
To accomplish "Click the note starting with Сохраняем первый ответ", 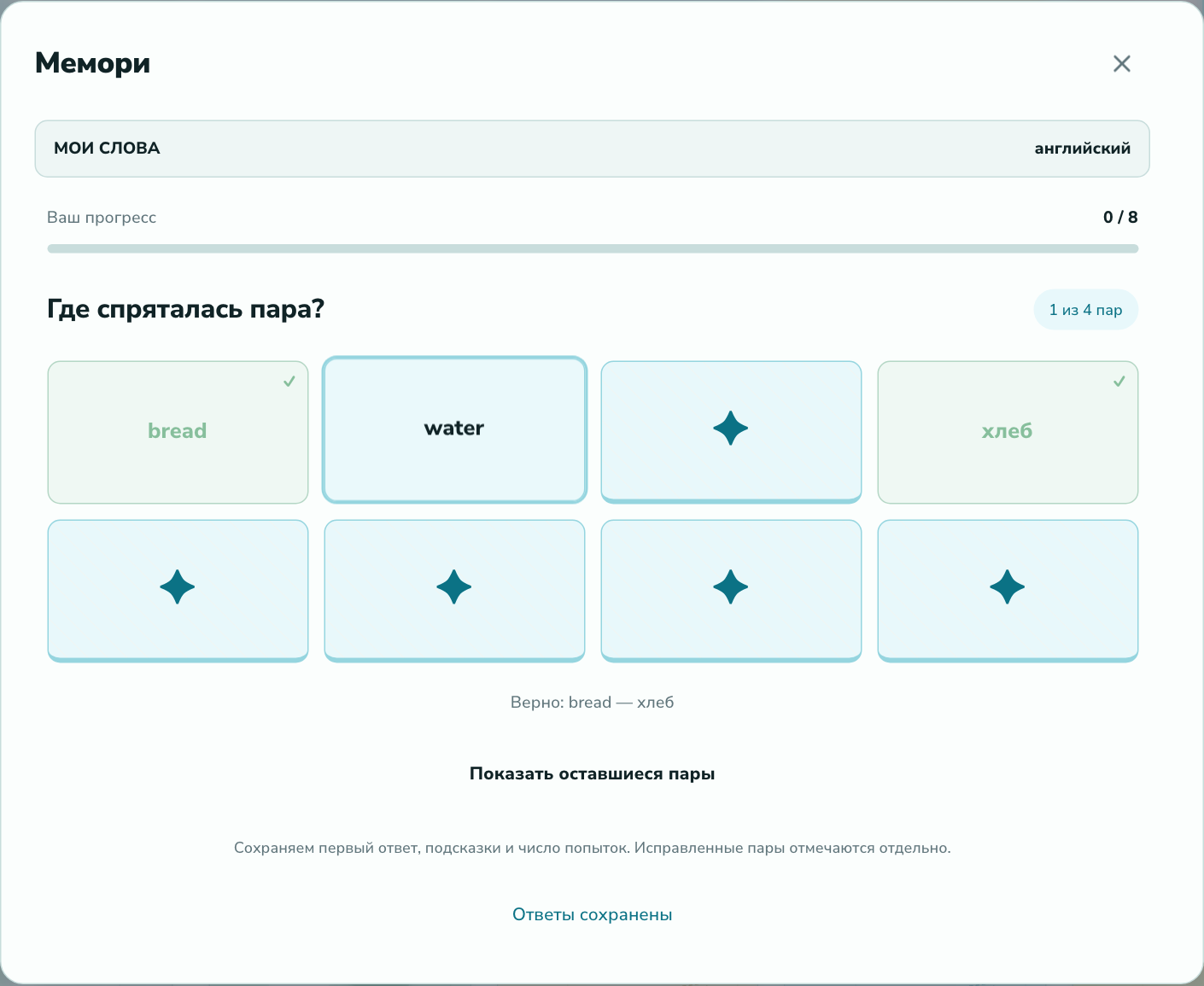I will click(x=593, y=848).
